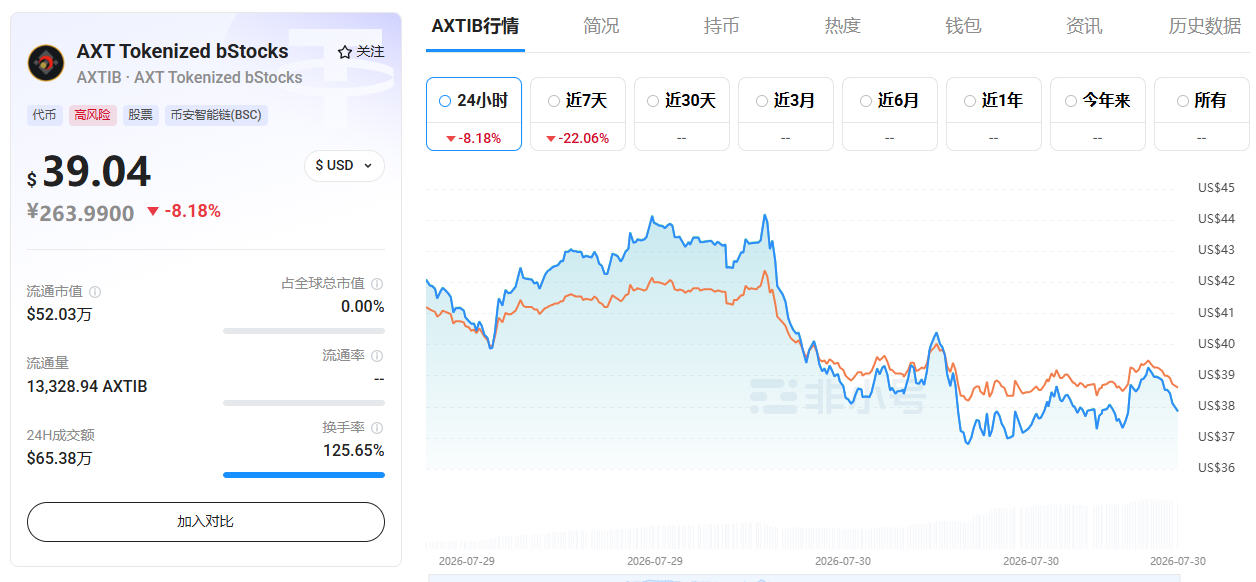This screenshot has width=1256, height=582.
Task: Click the 股票 tag
Action: tap(141, 115)
